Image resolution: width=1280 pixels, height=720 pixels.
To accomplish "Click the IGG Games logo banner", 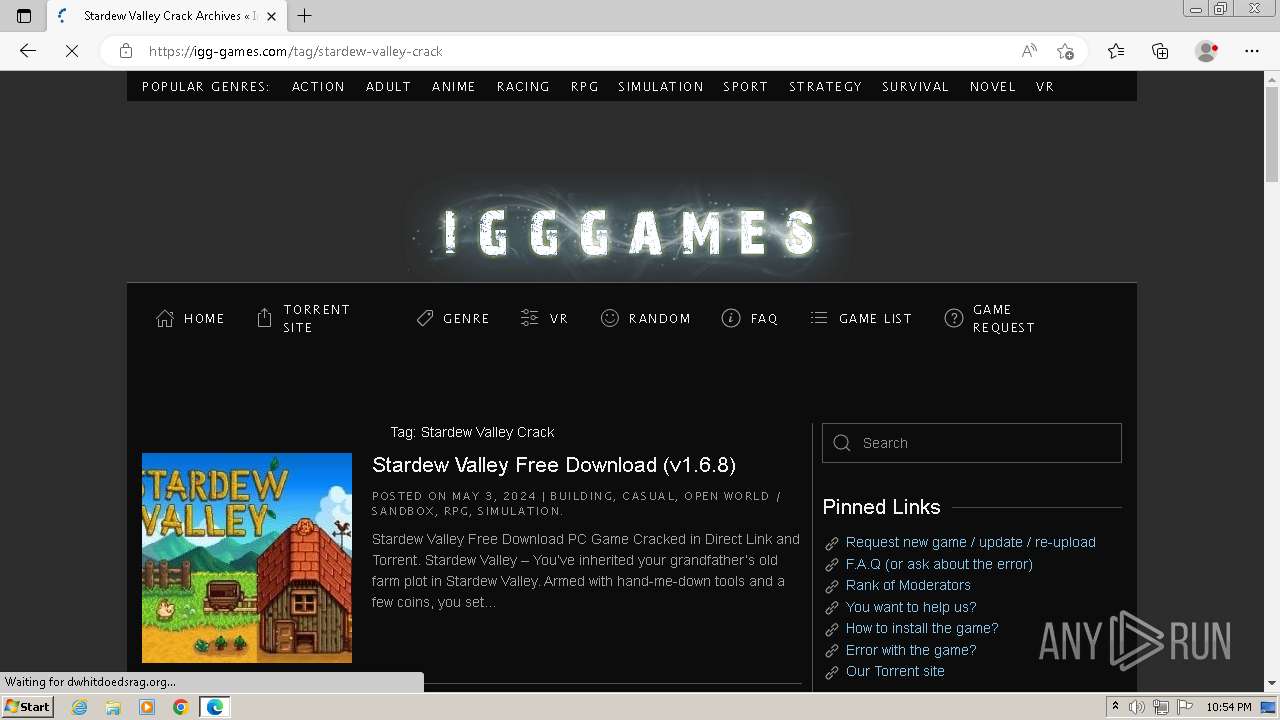I will pos(631,232).
